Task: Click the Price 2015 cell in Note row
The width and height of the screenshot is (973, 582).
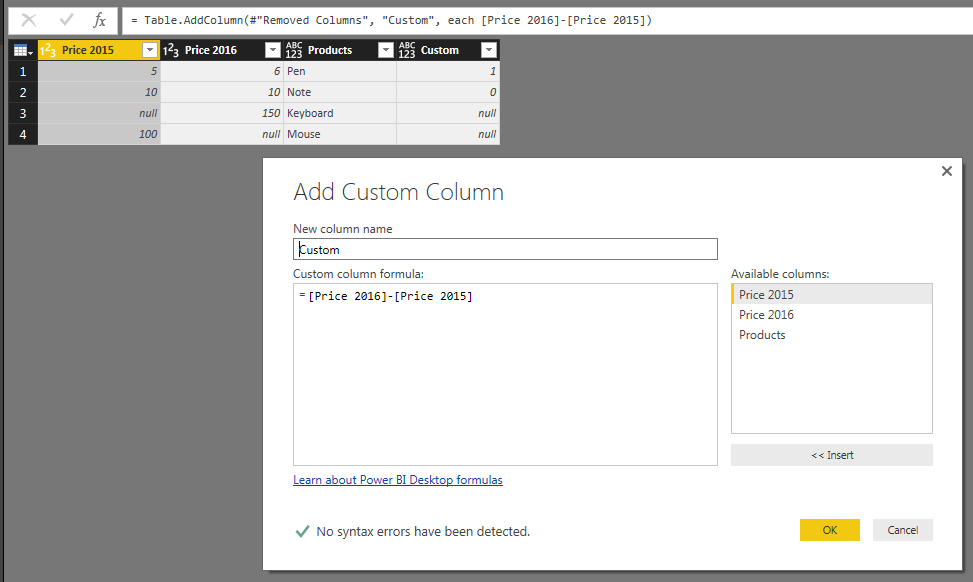Action: [99, 92]
